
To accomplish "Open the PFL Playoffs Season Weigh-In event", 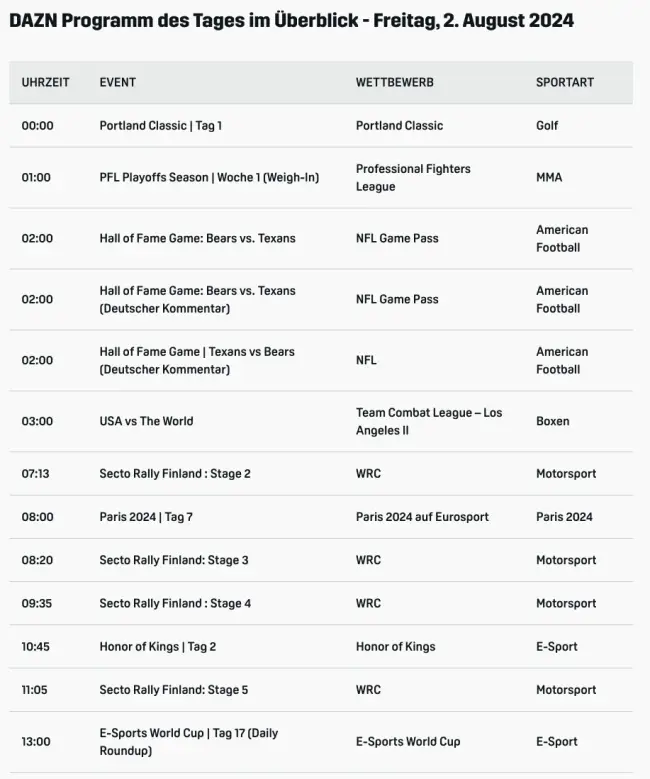I will [x=209, y=178].
